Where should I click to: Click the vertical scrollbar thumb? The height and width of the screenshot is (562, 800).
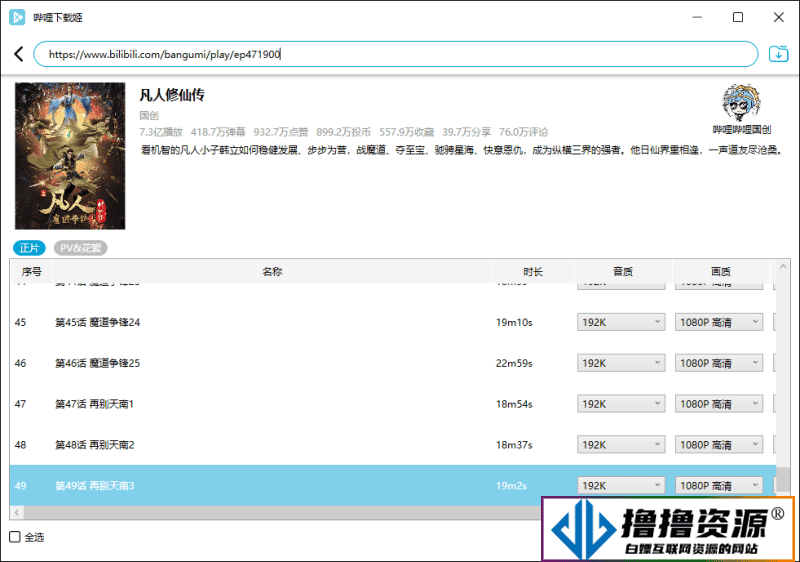coord(783,479)
